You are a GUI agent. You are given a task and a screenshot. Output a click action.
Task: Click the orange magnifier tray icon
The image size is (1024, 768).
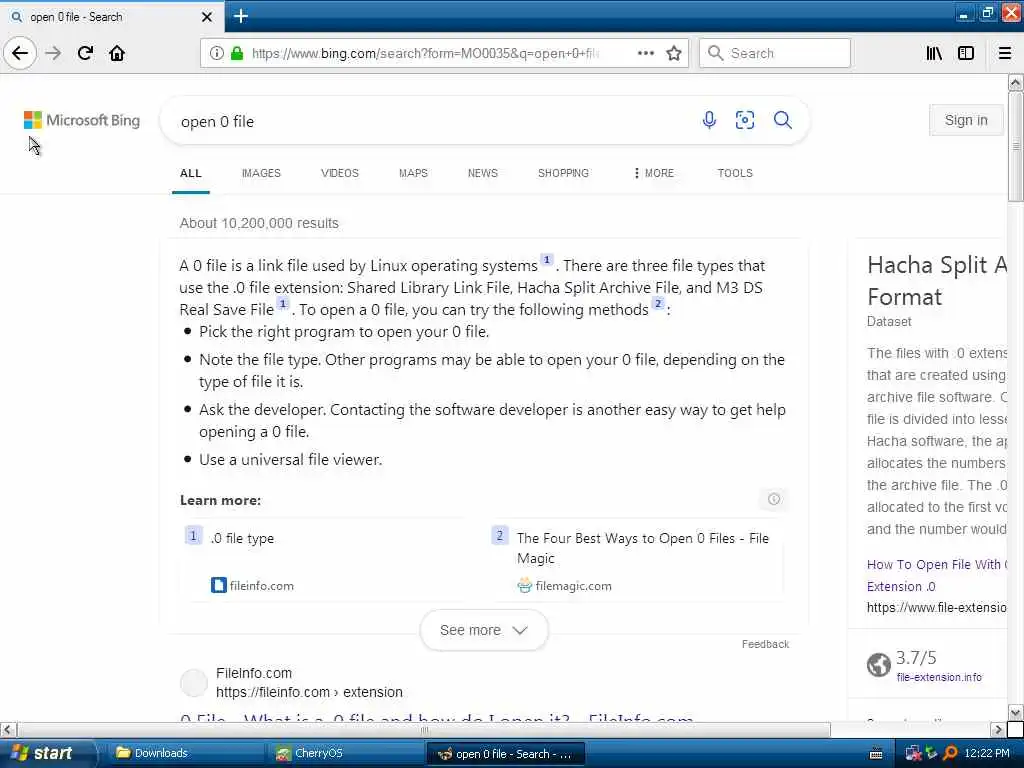950,754
